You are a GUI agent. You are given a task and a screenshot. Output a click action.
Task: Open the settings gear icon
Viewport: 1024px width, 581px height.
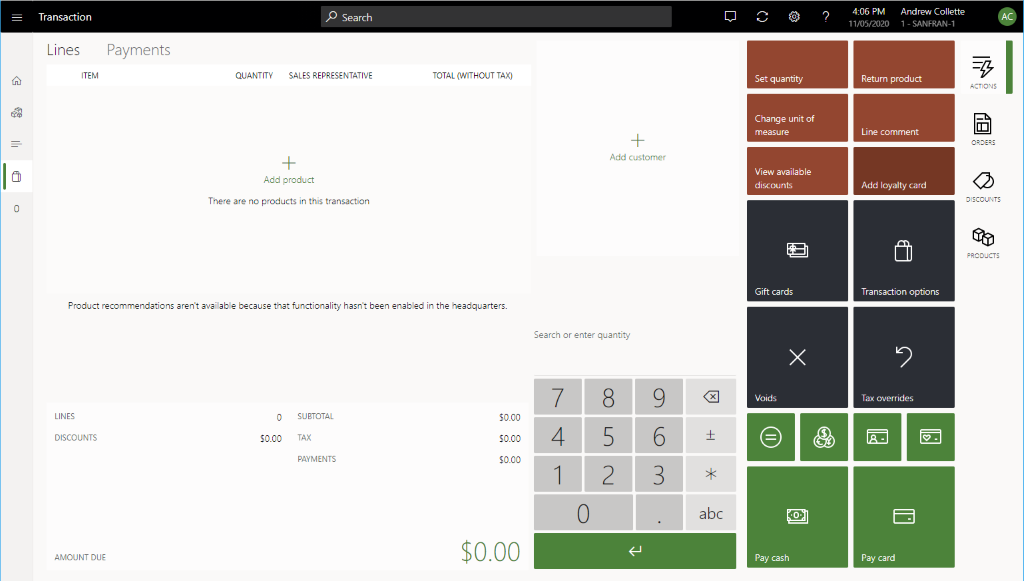pyautogui.click(x=794, y=17)
